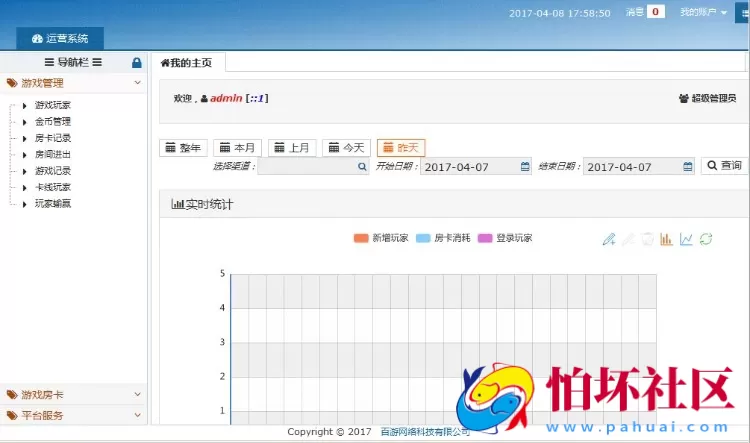Screen dimensions: 750x443
Task: Expand the 平台服务 section
Action: pos(74,415)
